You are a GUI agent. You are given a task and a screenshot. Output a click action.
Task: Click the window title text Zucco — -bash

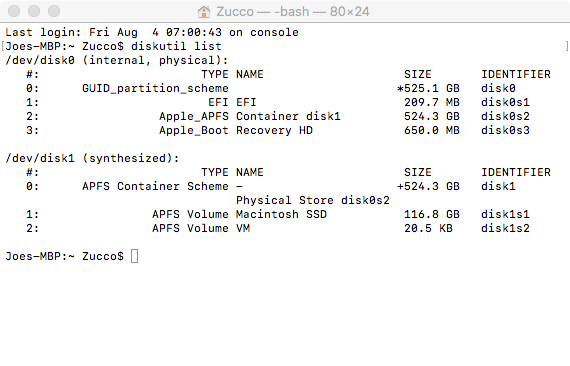point(262,12)
